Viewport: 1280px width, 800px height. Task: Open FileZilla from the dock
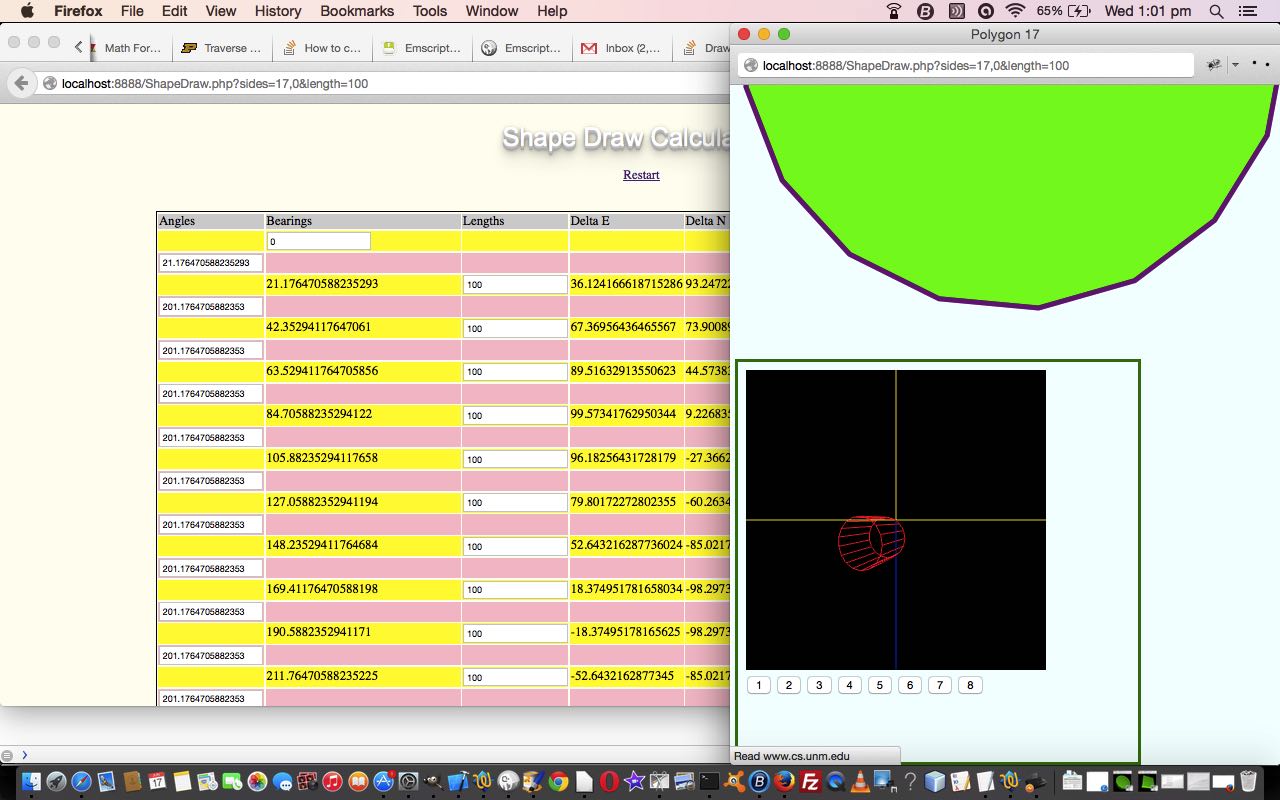tap(811, 782)
